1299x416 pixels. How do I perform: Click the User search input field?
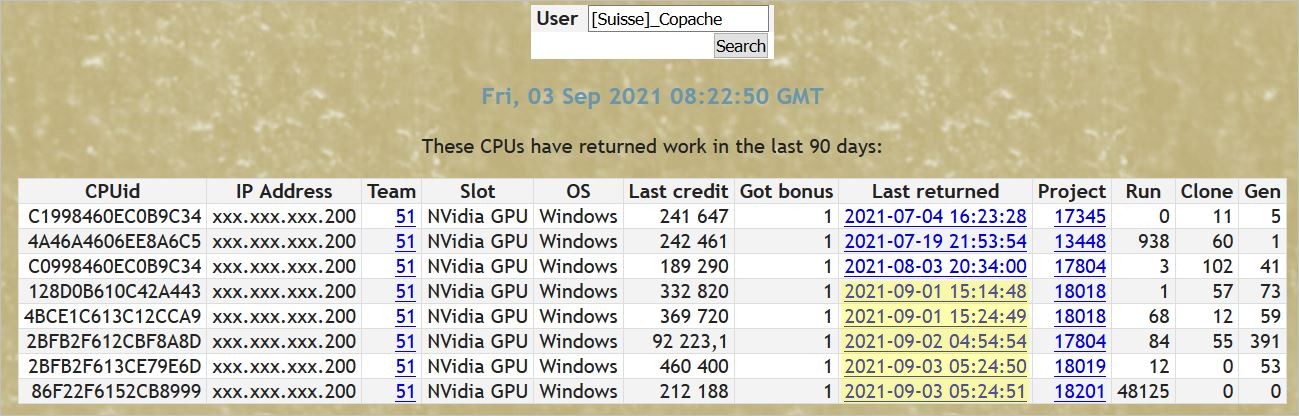tap(678, 19)
